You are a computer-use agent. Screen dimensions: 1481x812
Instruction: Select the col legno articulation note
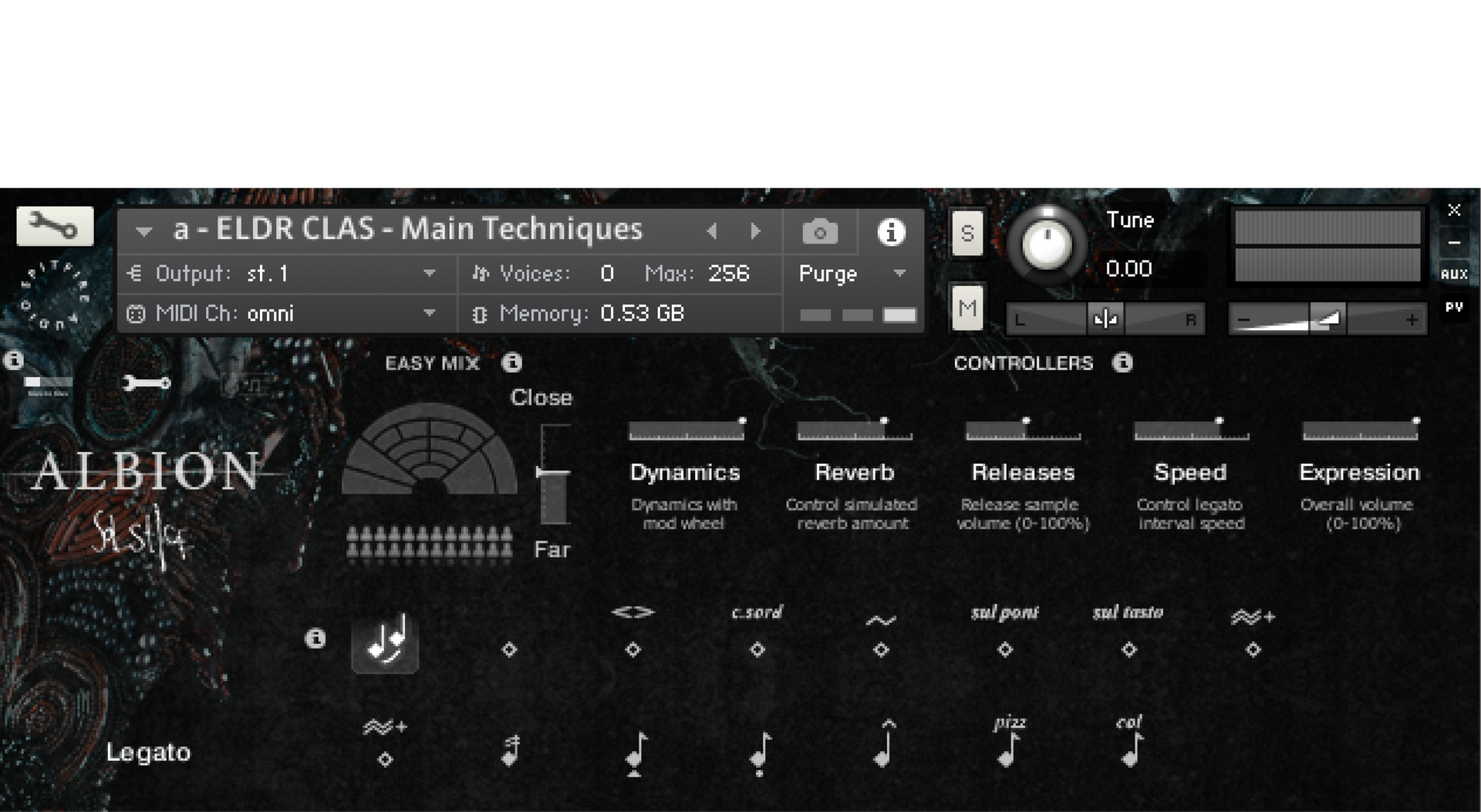pyautogui.click(x=1131, y=749)
